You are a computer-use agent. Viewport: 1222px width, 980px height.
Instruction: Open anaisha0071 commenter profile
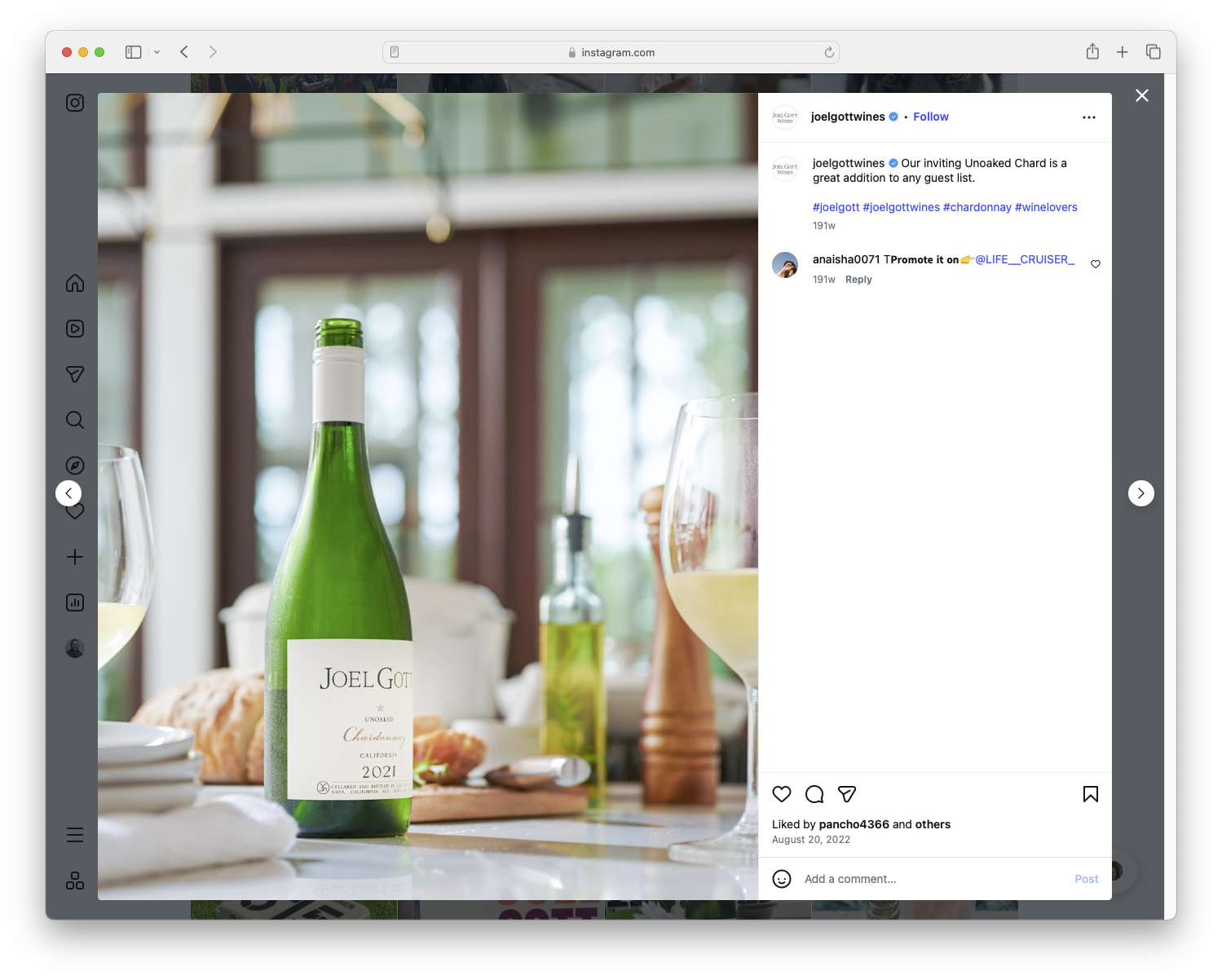pos(846,259)
